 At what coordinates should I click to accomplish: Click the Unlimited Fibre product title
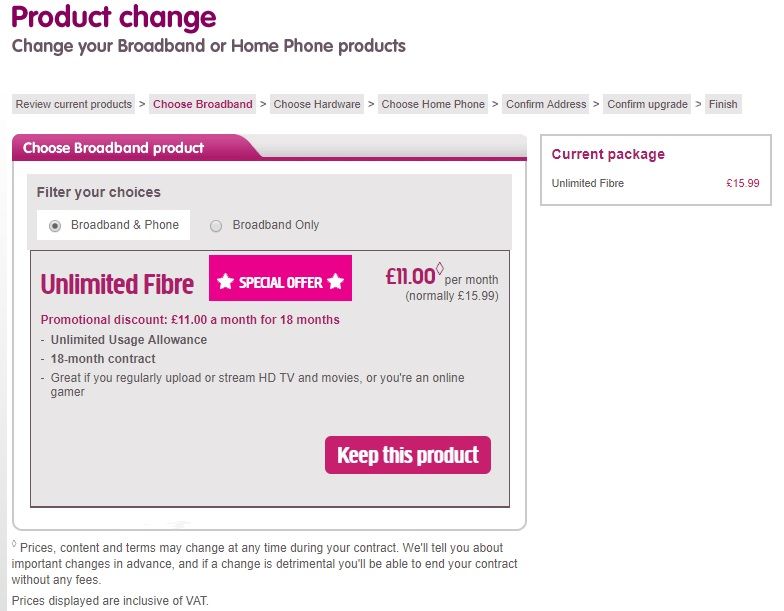(117, 284)
